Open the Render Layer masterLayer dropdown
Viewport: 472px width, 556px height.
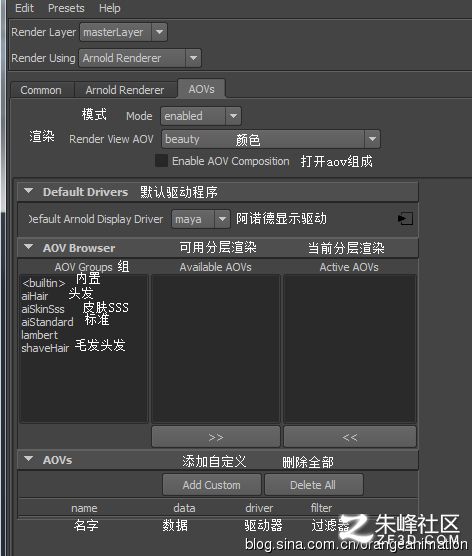(124, 32)
